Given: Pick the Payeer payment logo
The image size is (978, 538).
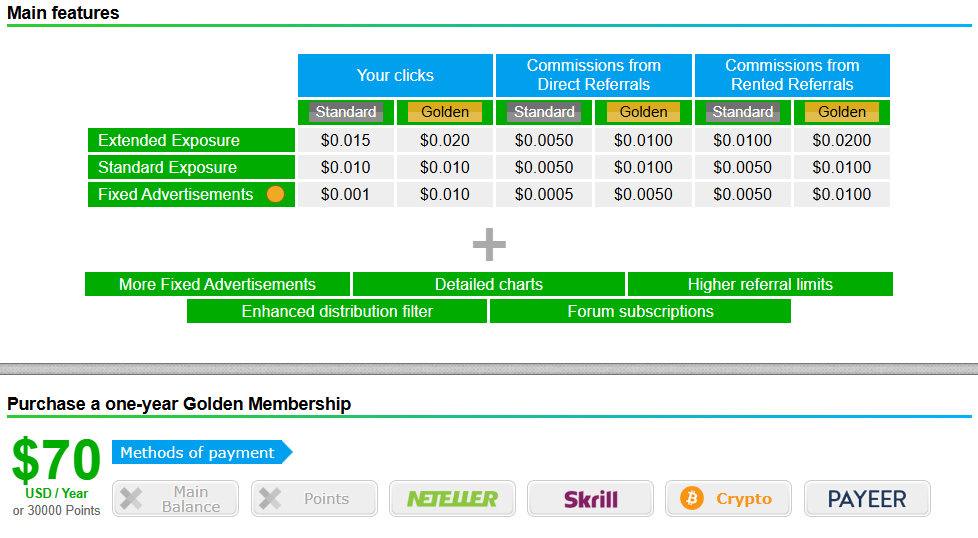Looking at the screenshot, I should tap(866, 498).
